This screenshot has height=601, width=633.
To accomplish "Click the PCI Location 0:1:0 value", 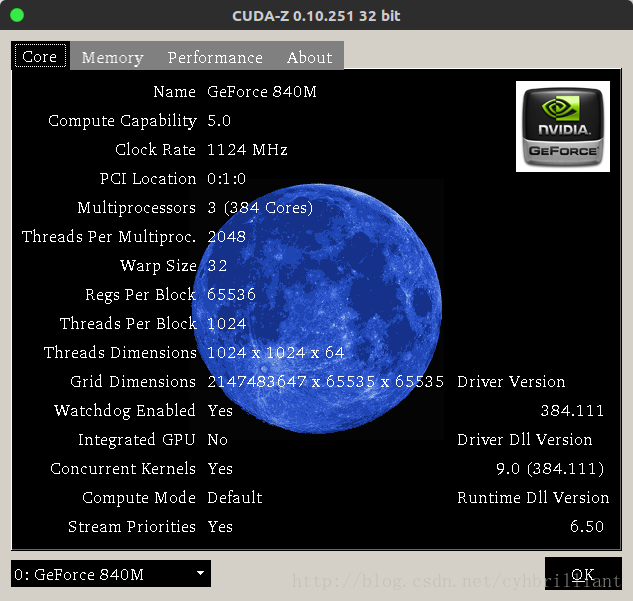I will (226, 179).
